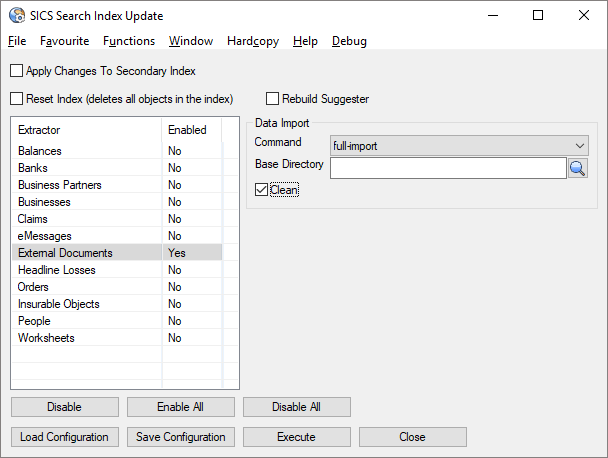Open the Hardcopy menu

[253, 41]
